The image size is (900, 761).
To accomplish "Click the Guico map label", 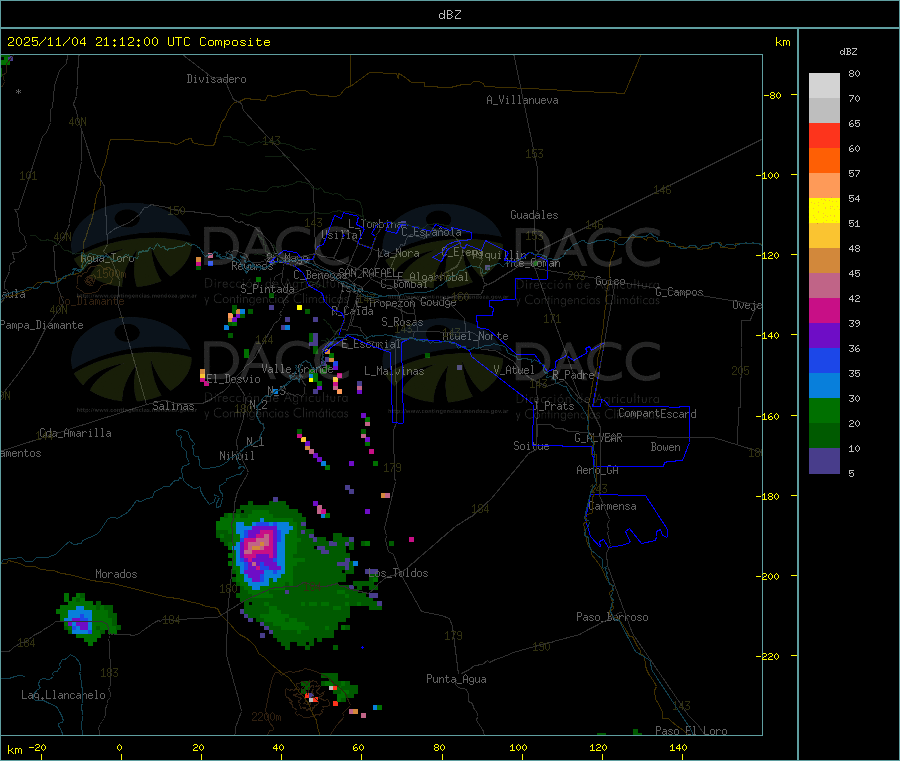I will coord(610,281).
